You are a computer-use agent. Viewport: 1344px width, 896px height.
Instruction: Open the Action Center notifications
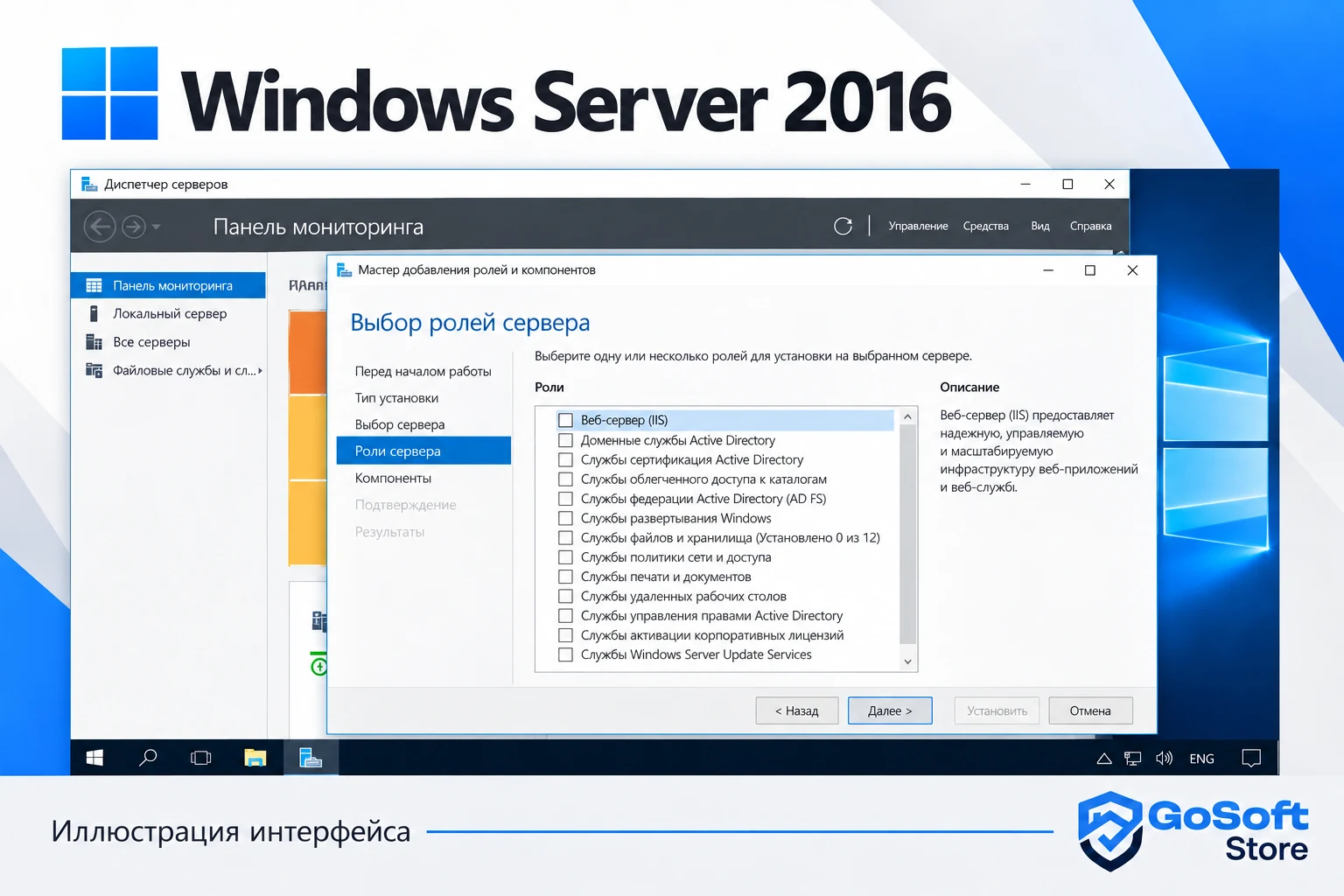click(1251, 759)
